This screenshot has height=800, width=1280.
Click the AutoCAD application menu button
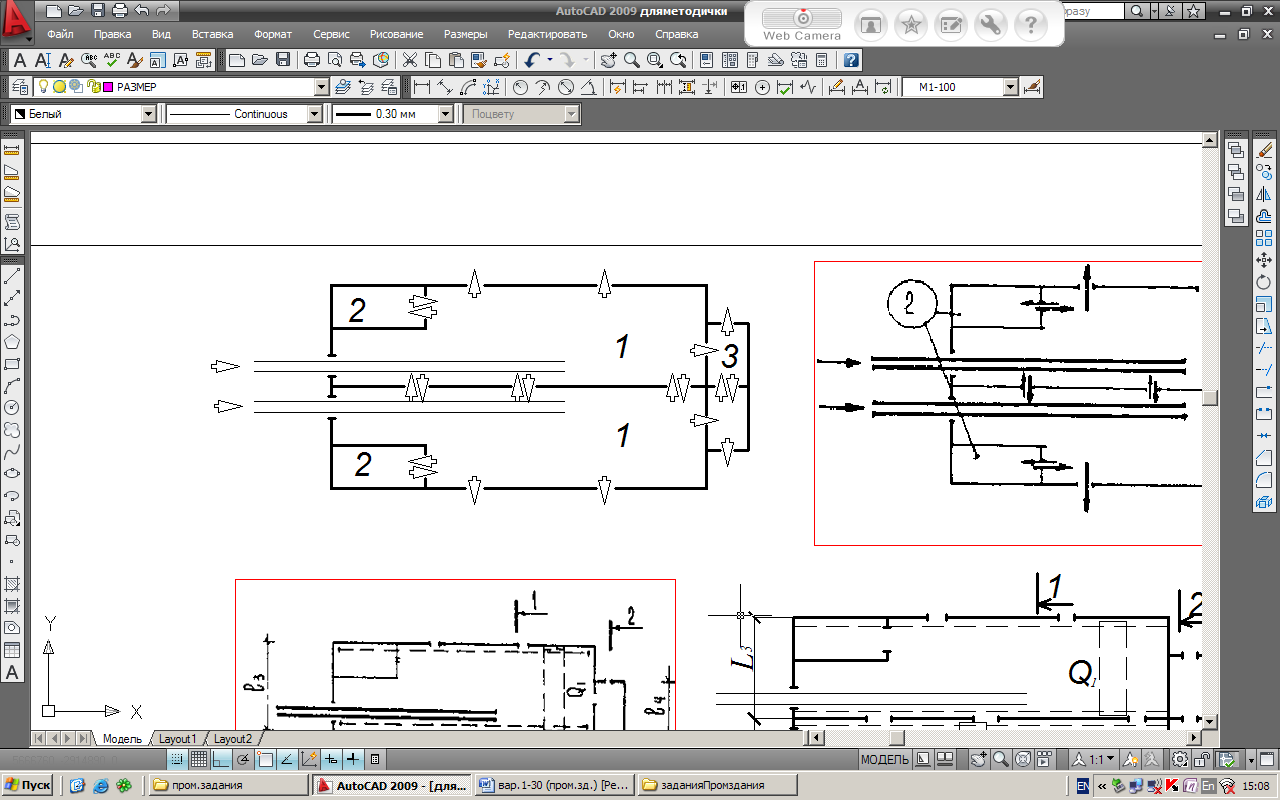(16, 21)
